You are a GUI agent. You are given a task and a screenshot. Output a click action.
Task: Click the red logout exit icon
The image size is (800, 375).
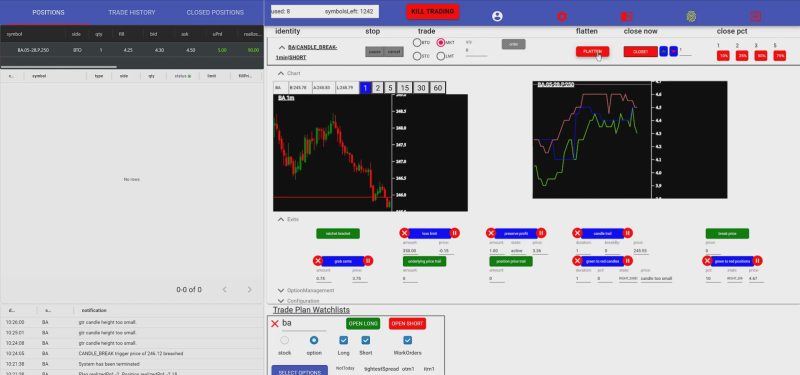click(x=756, y=16)
